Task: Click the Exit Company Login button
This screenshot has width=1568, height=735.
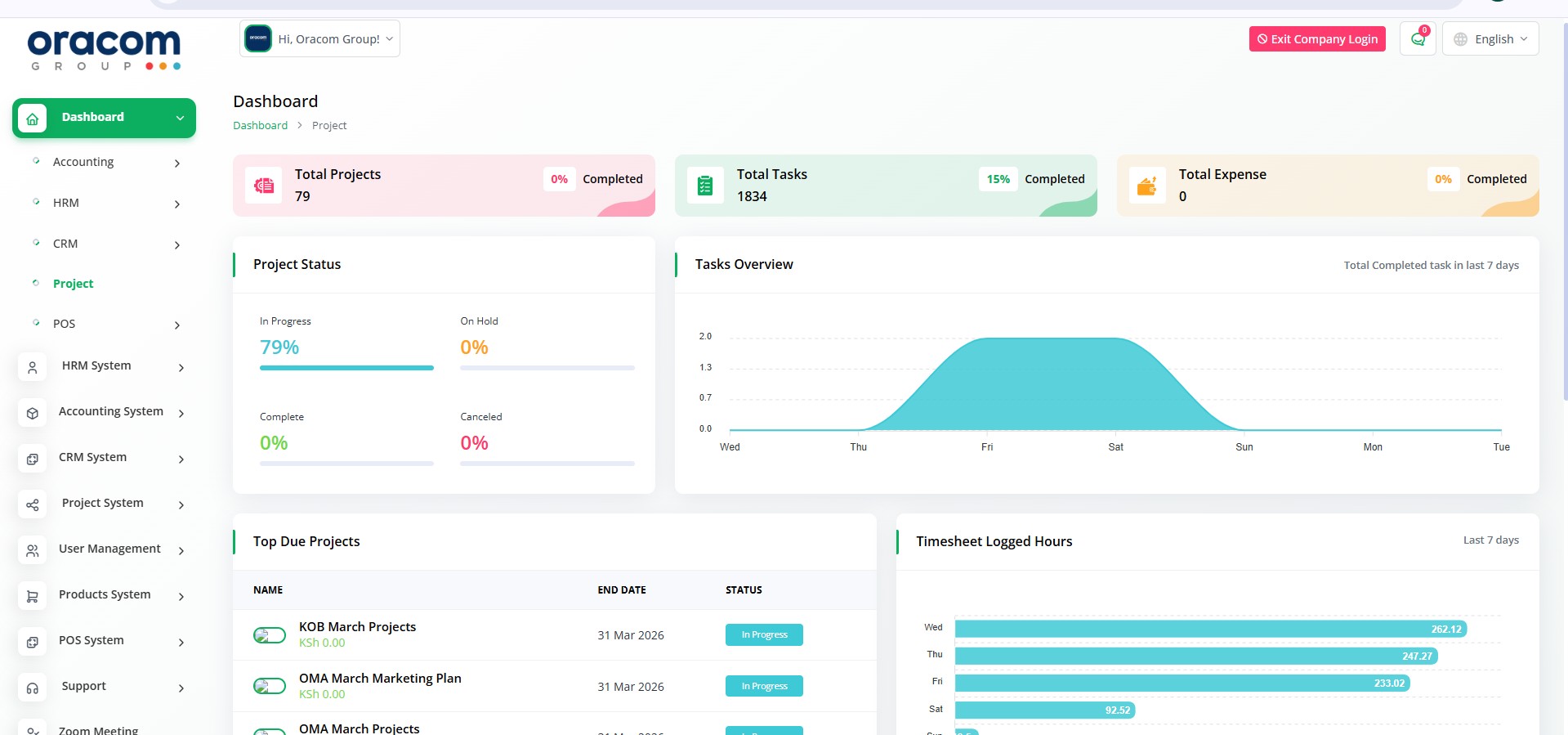Action: [1317, 39]
